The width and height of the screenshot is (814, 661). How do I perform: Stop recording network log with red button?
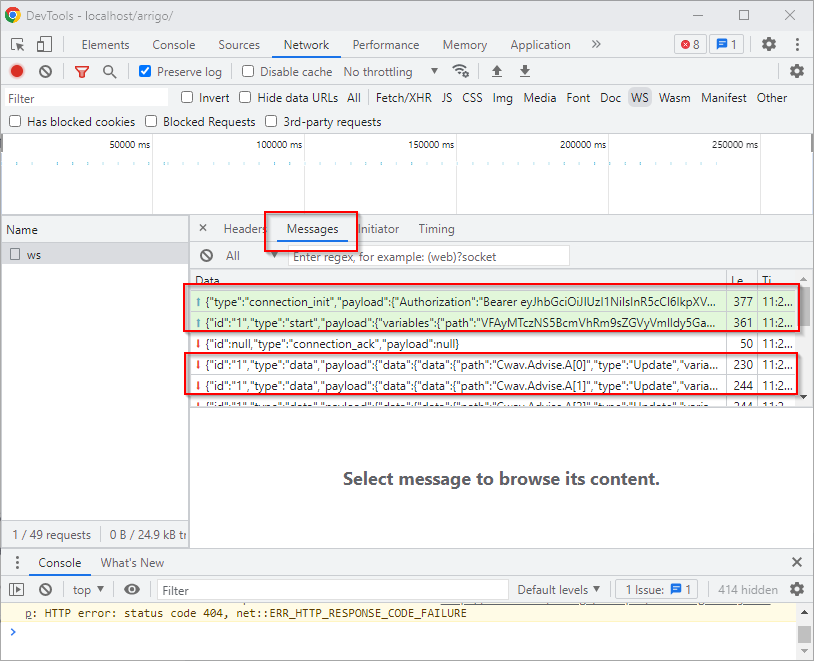click(17, 71)
